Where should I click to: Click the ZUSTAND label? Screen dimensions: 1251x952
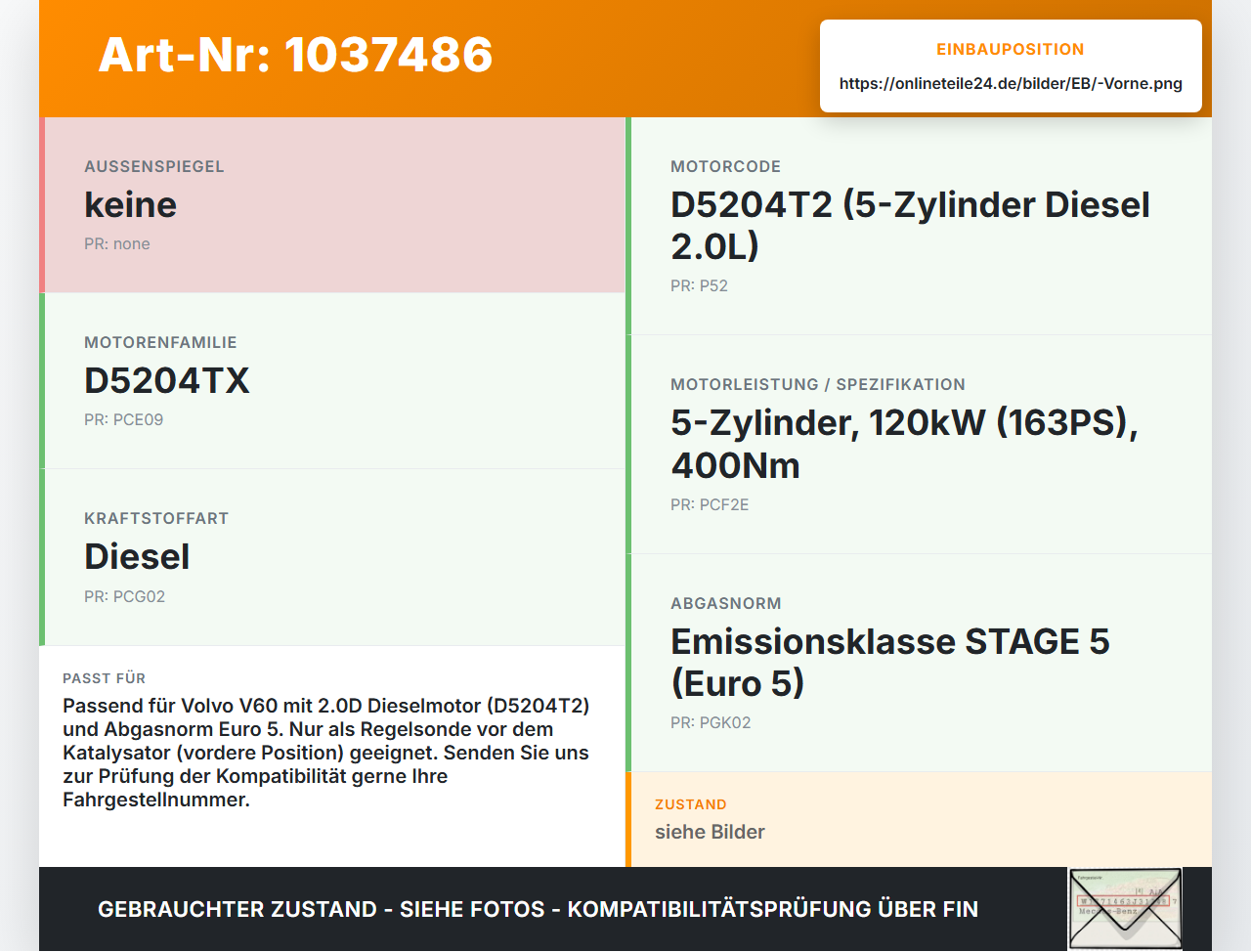(x=690, y=805)
